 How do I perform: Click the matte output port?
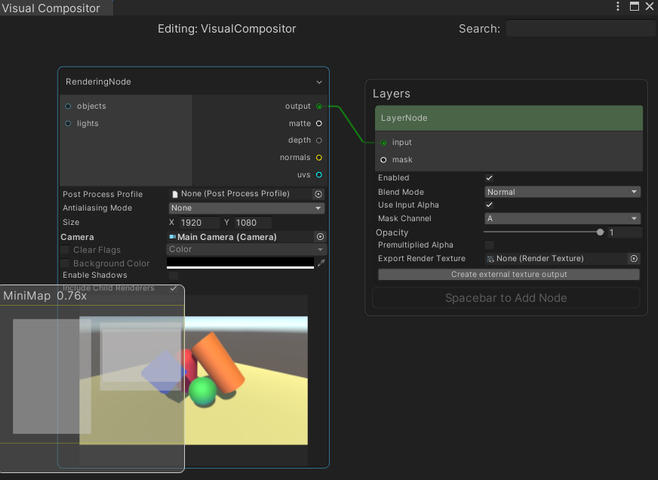pos(319,123)
